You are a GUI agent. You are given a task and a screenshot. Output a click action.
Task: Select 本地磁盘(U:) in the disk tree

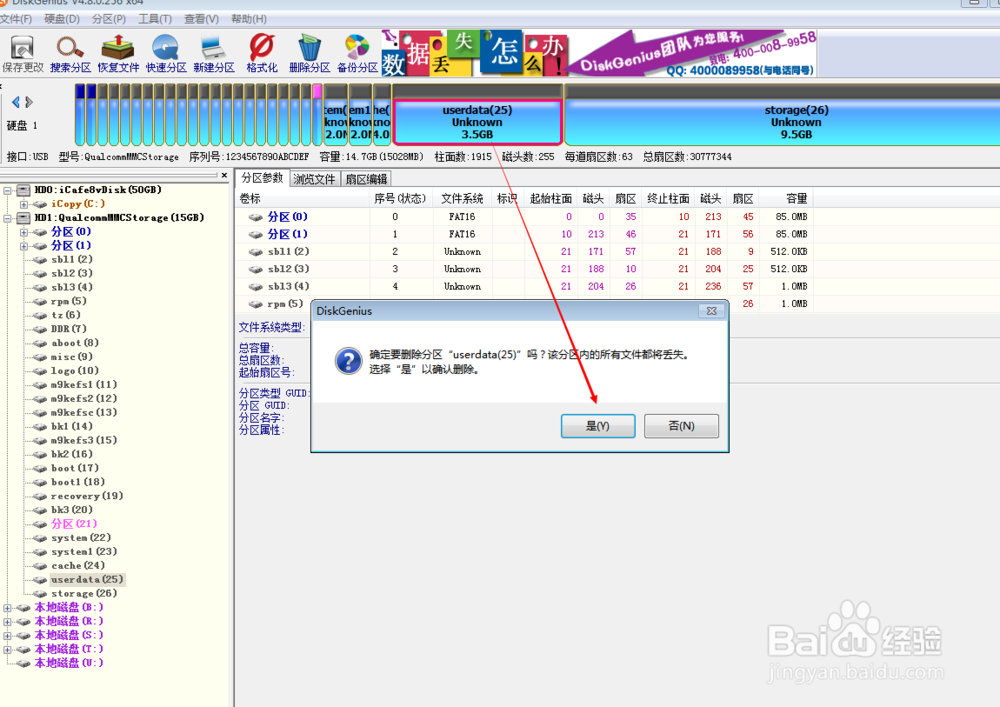click(x=69, y=664)
